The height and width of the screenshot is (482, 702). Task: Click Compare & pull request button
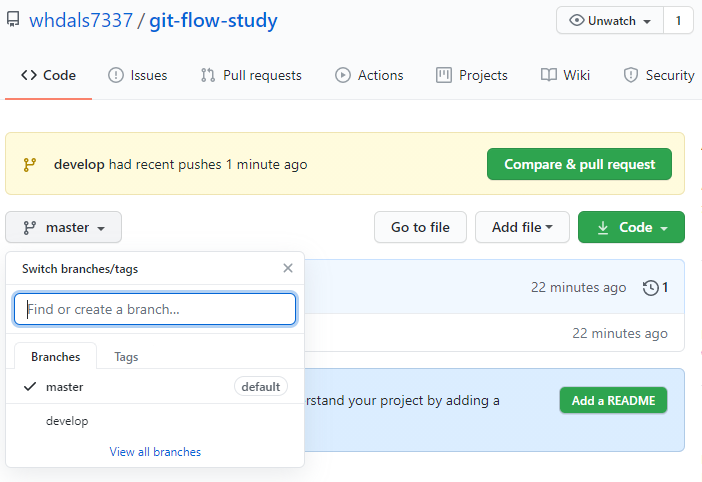579,164
